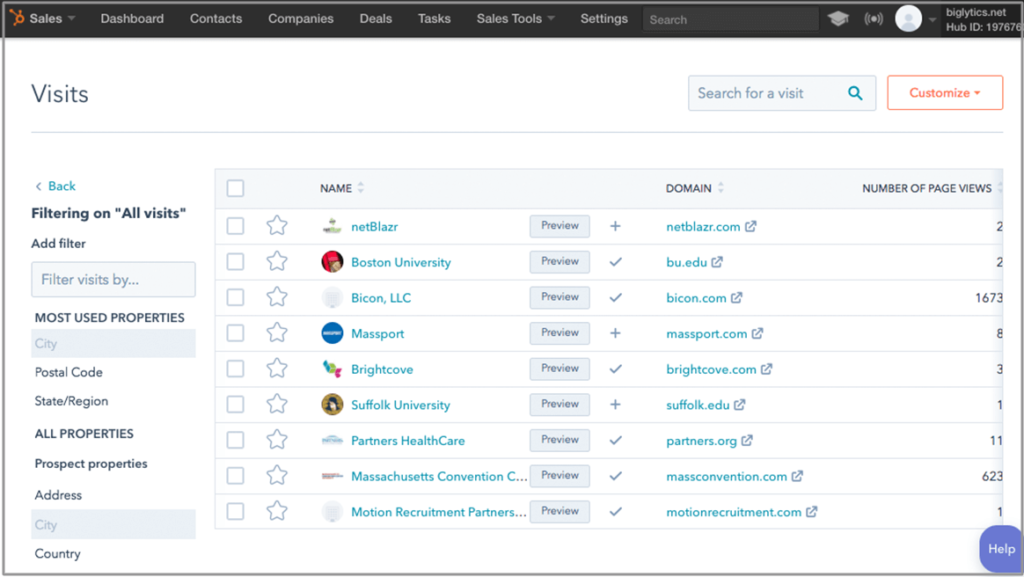Star the Motion Recruitment Partners row
Viewport: 1024px width, 577px height.
coord(277,511)
